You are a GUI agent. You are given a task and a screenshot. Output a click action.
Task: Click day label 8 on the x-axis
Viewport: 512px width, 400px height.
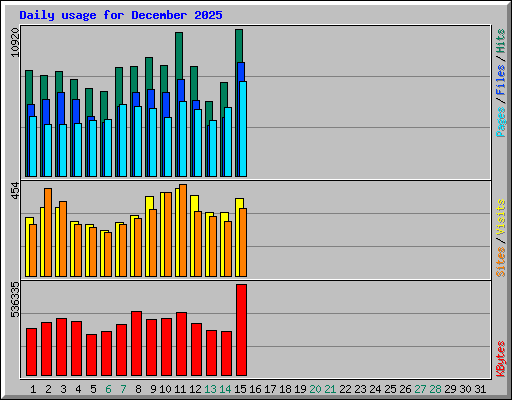(x=138, y=389)
